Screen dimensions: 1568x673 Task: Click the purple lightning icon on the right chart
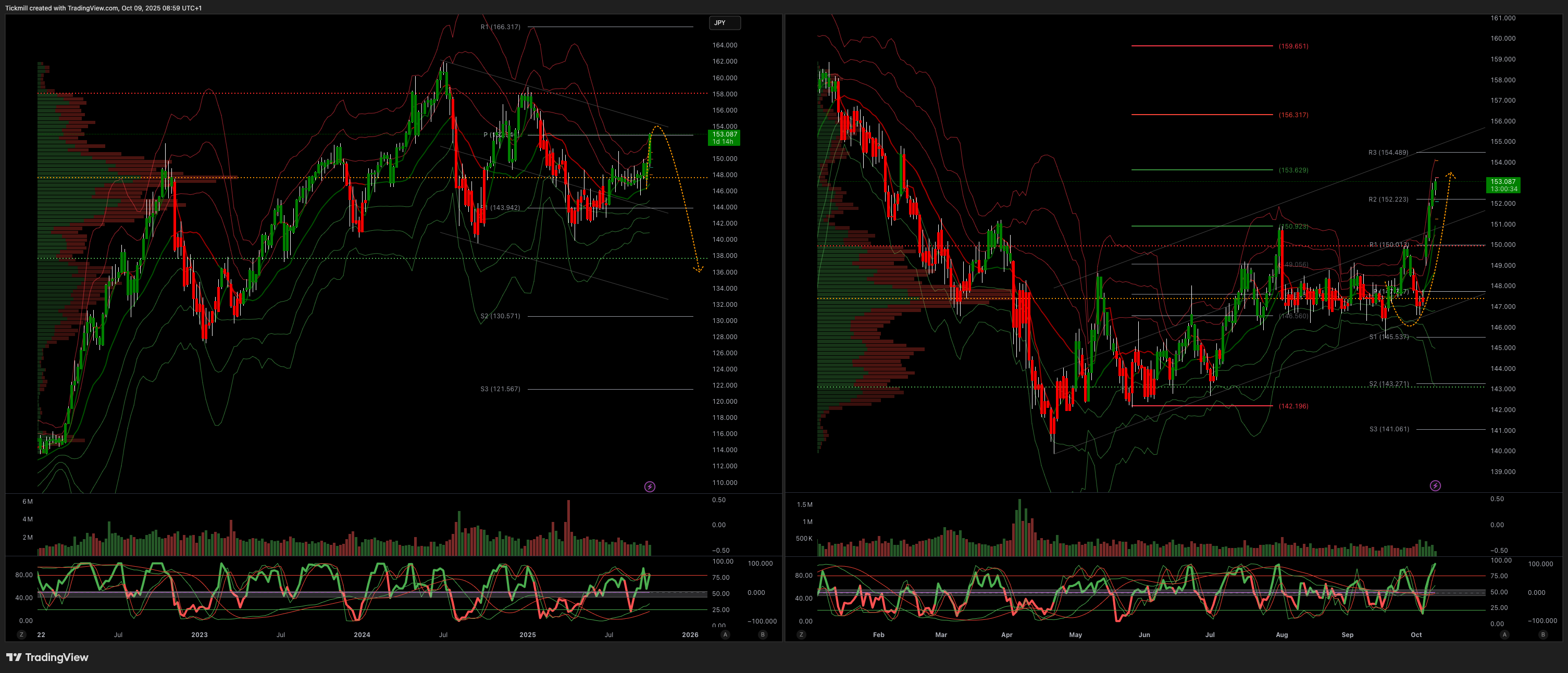[1435, 485]
